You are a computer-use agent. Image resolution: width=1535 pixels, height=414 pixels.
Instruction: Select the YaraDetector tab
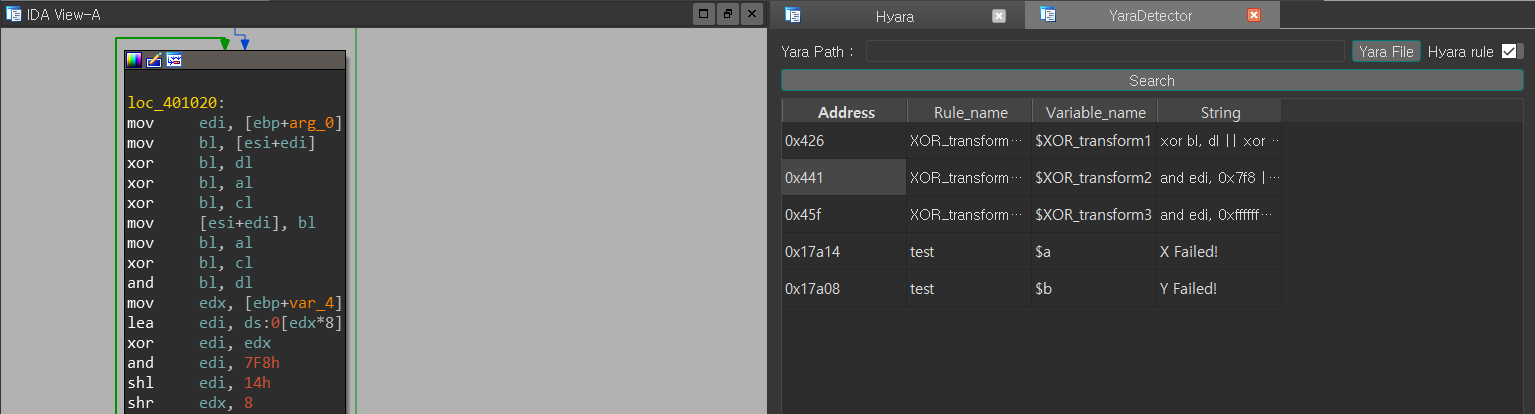coord(1150,15)
